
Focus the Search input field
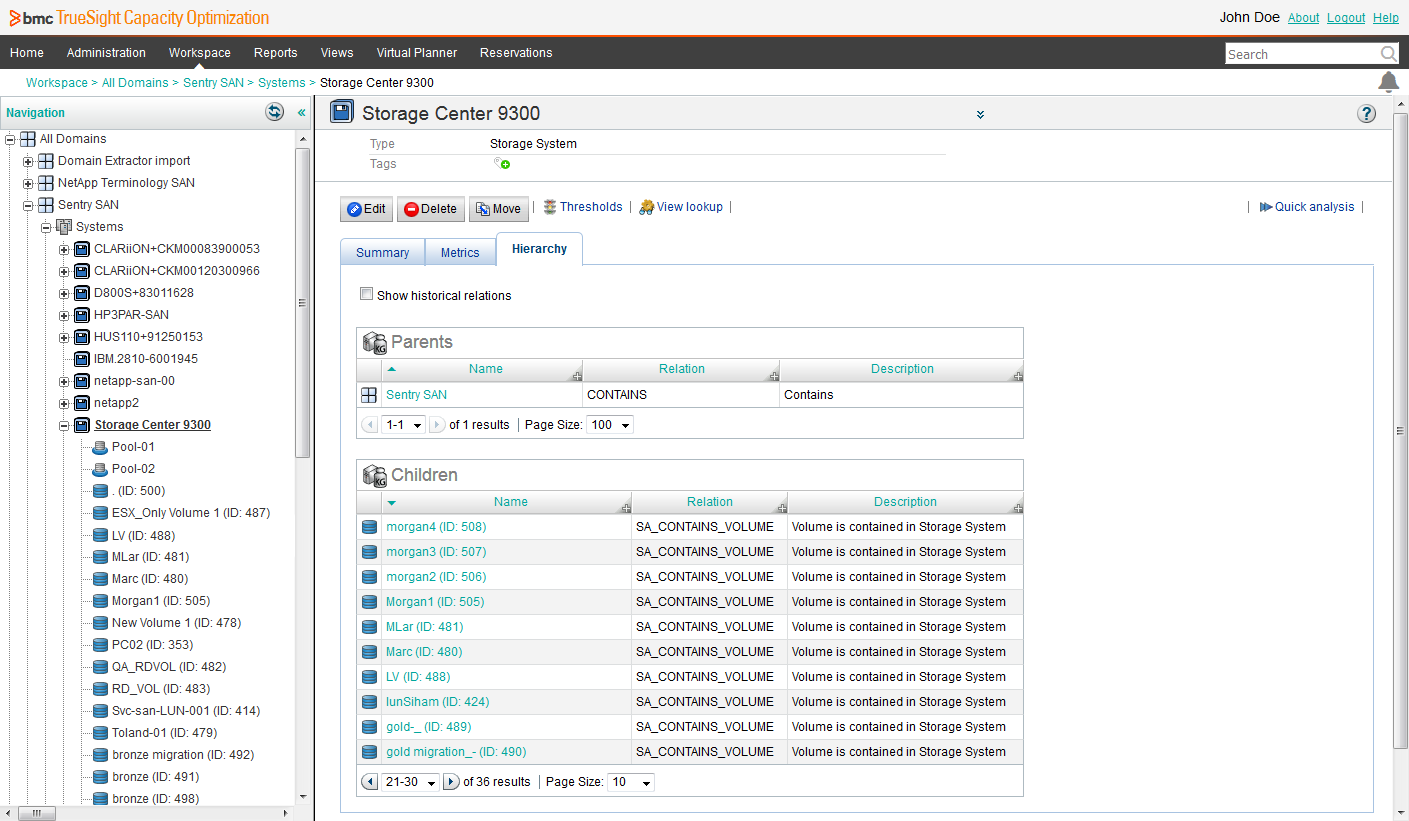point(1302,54)
